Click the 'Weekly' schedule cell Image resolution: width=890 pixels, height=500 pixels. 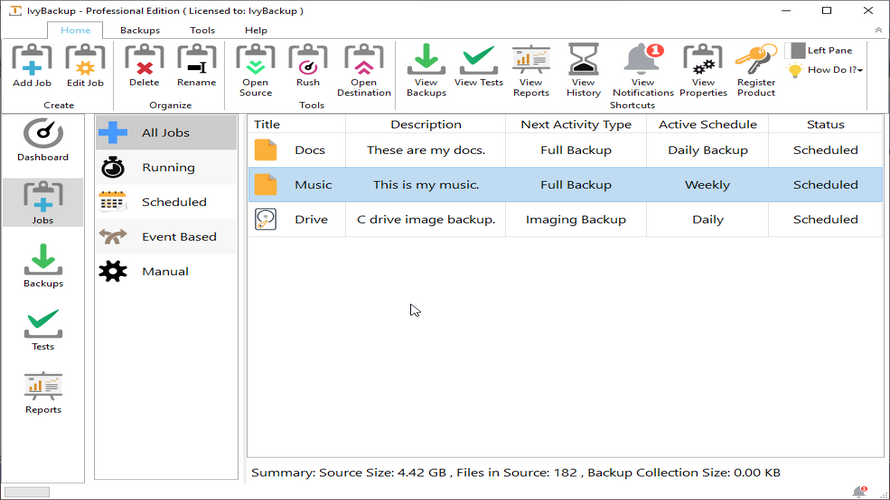[708, 185]
